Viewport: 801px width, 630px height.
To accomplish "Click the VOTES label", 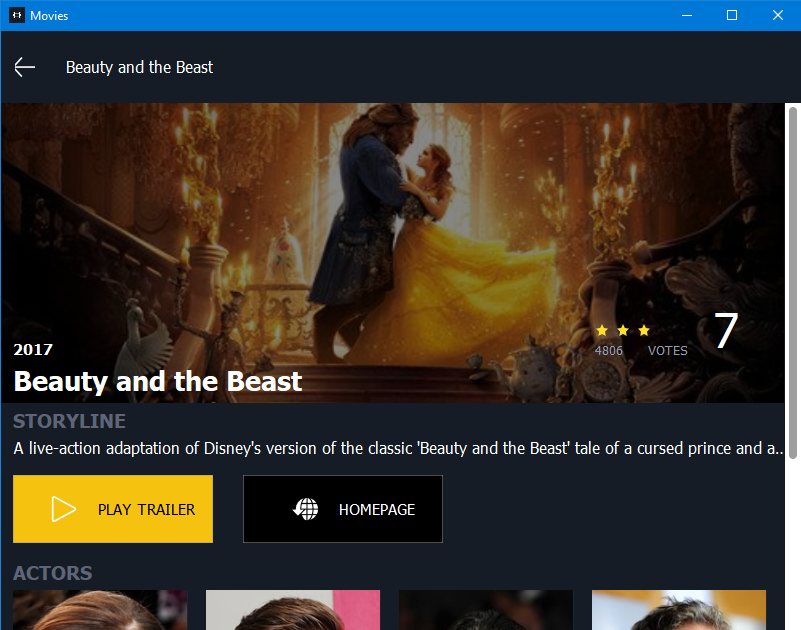I will click(668, 351).
